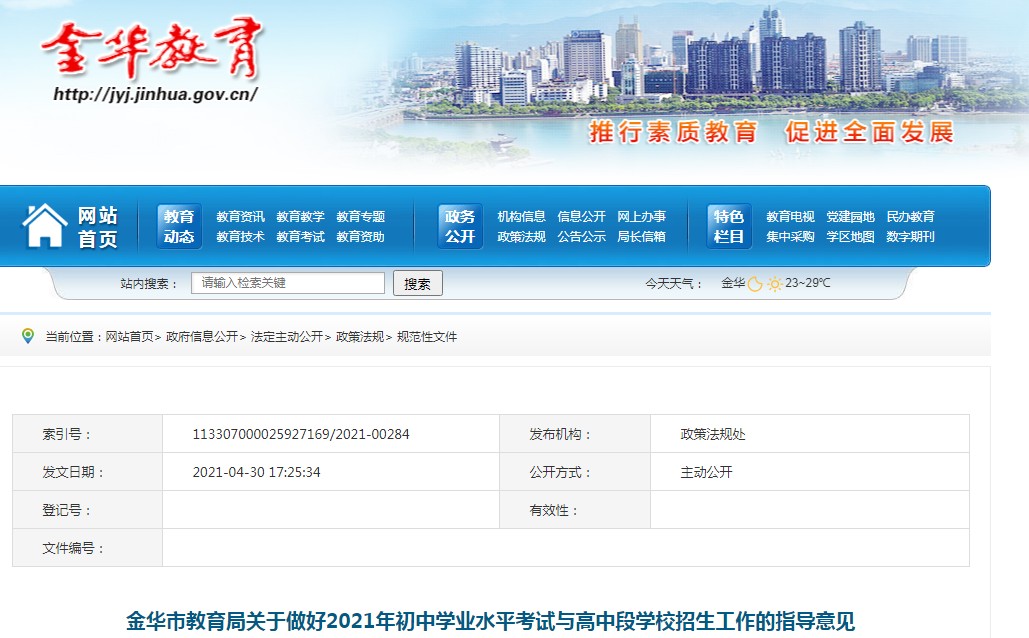Open 机构信息 link

521,217
